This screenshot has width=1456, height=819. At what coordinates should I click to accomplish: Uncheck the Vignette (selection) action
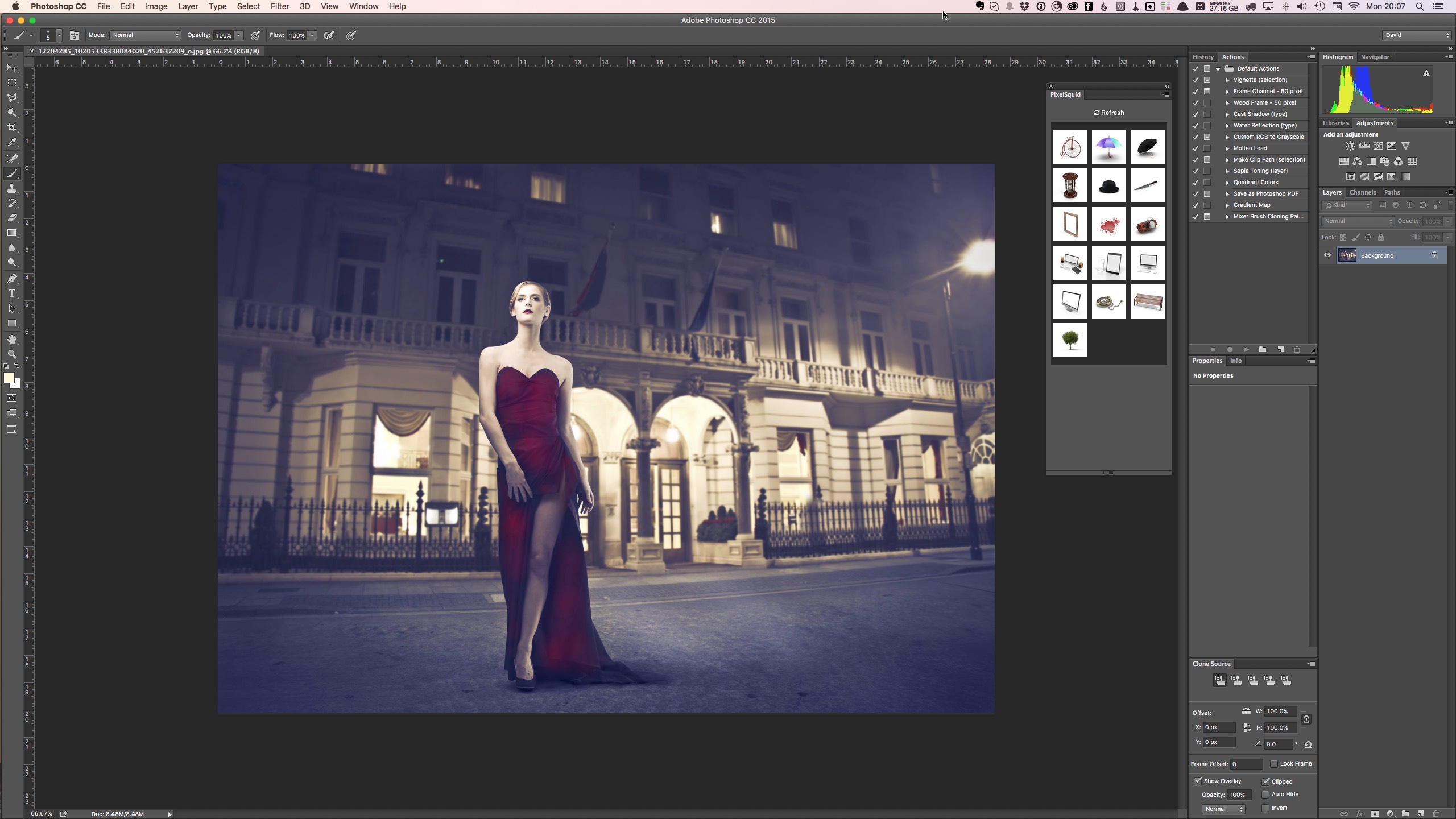point(1194,80)
